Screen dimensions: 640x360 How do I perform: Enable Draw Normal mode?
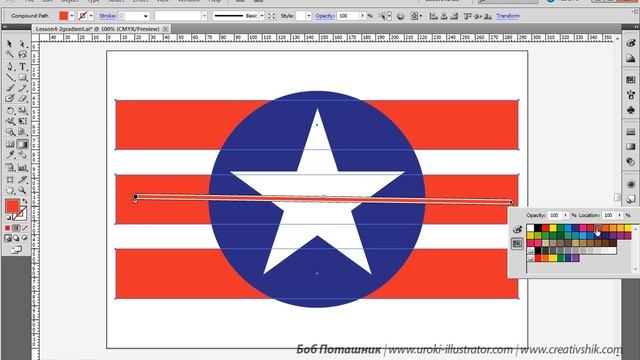coord(8,238)
